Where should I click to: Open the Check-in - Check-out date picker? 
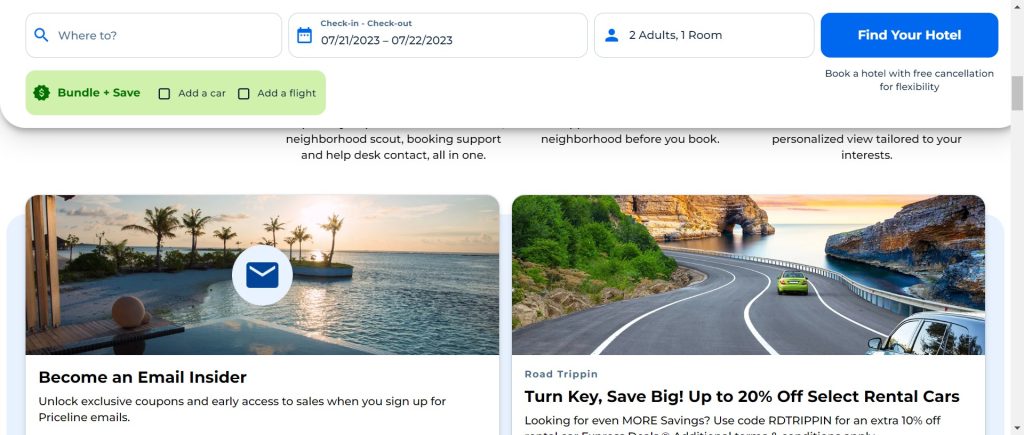[x=437, y=35]
